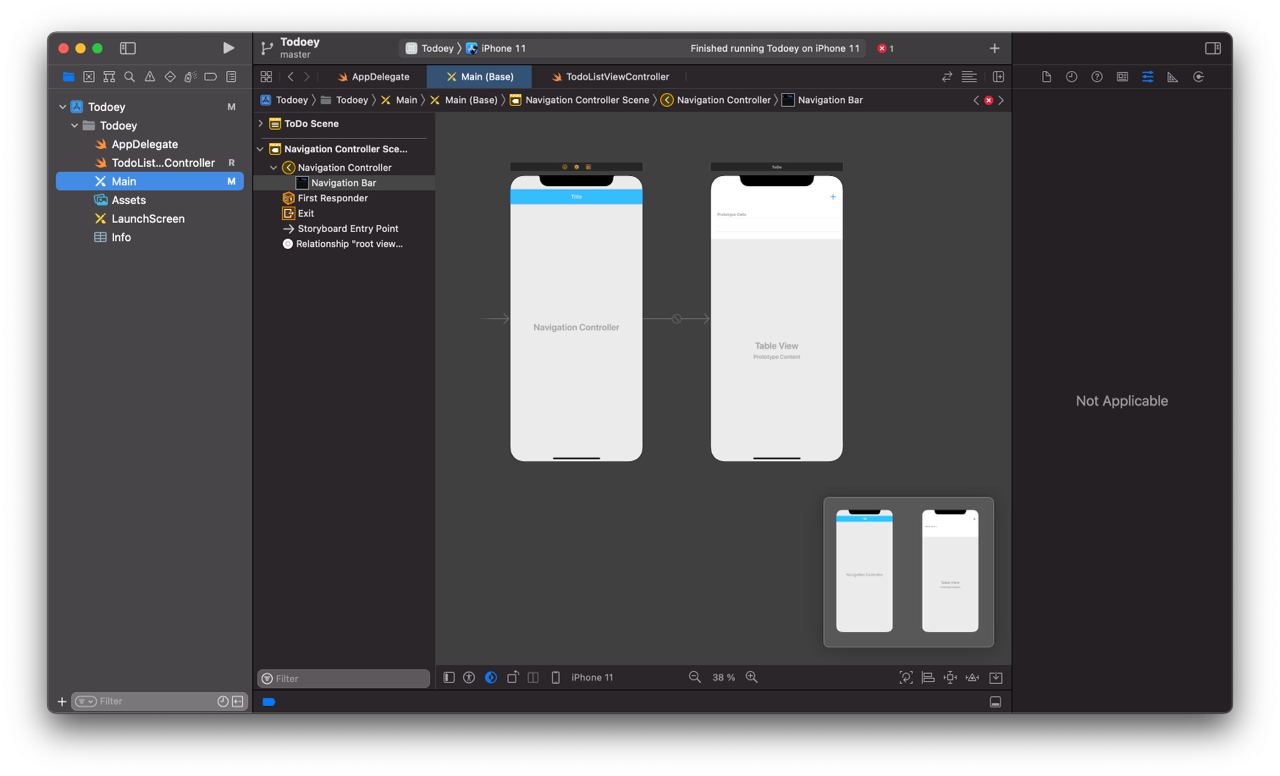This screenshot has height=776, width=1280.
Task: Open the Size inspector ruler icon
Action: click(1173, 77)
